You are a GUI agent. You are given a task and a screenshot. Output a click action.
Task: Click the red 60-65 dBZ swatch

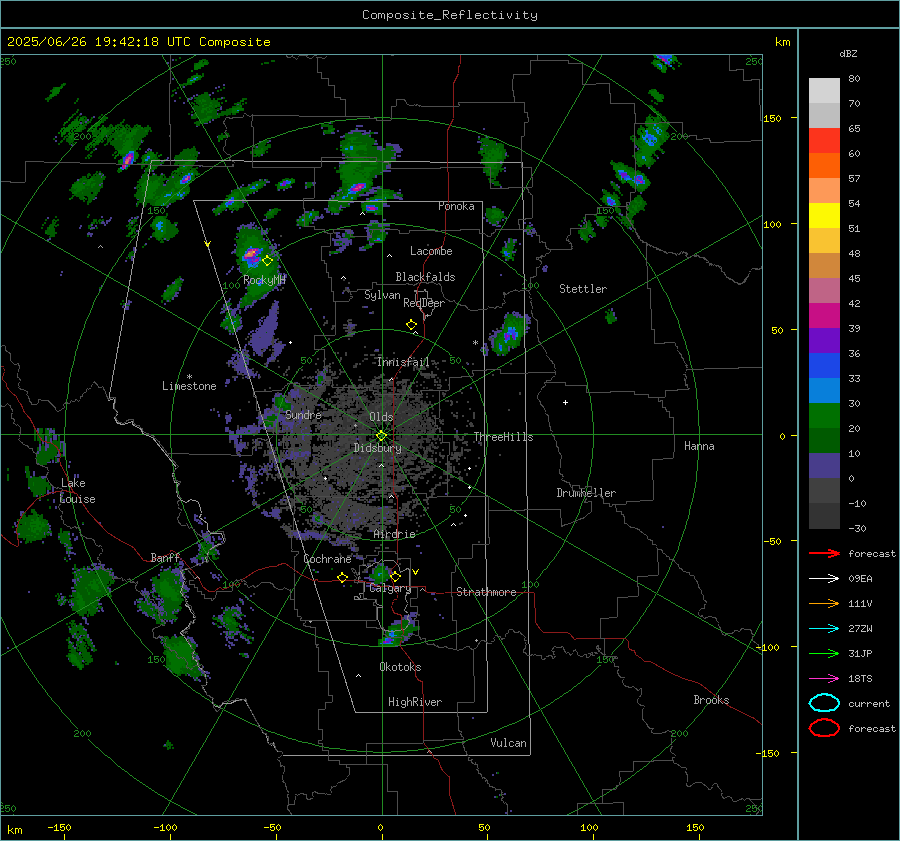tap(824, 141)
